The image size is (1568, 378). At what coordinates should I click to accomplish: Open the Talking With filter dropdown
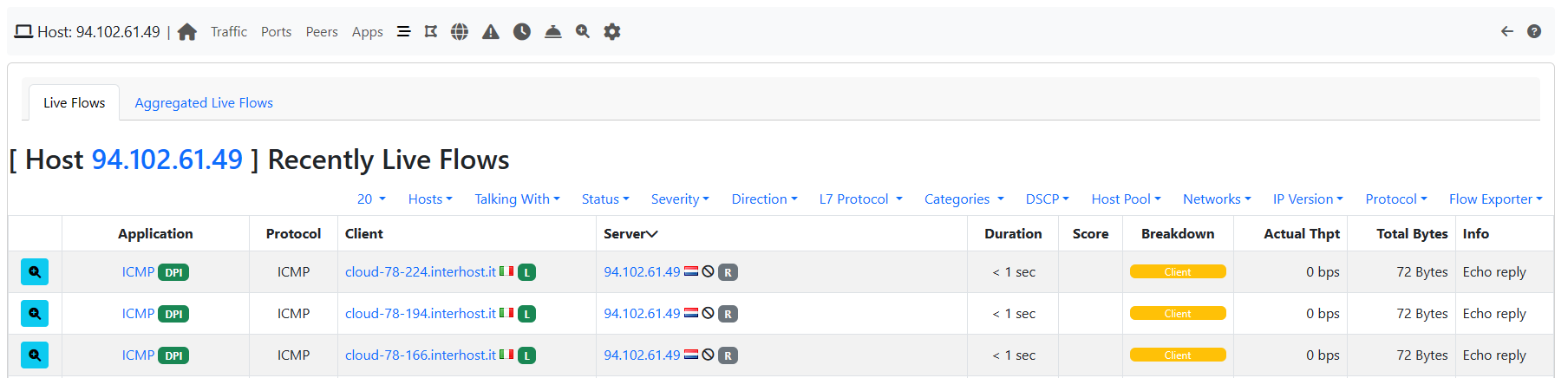point(517,199)
